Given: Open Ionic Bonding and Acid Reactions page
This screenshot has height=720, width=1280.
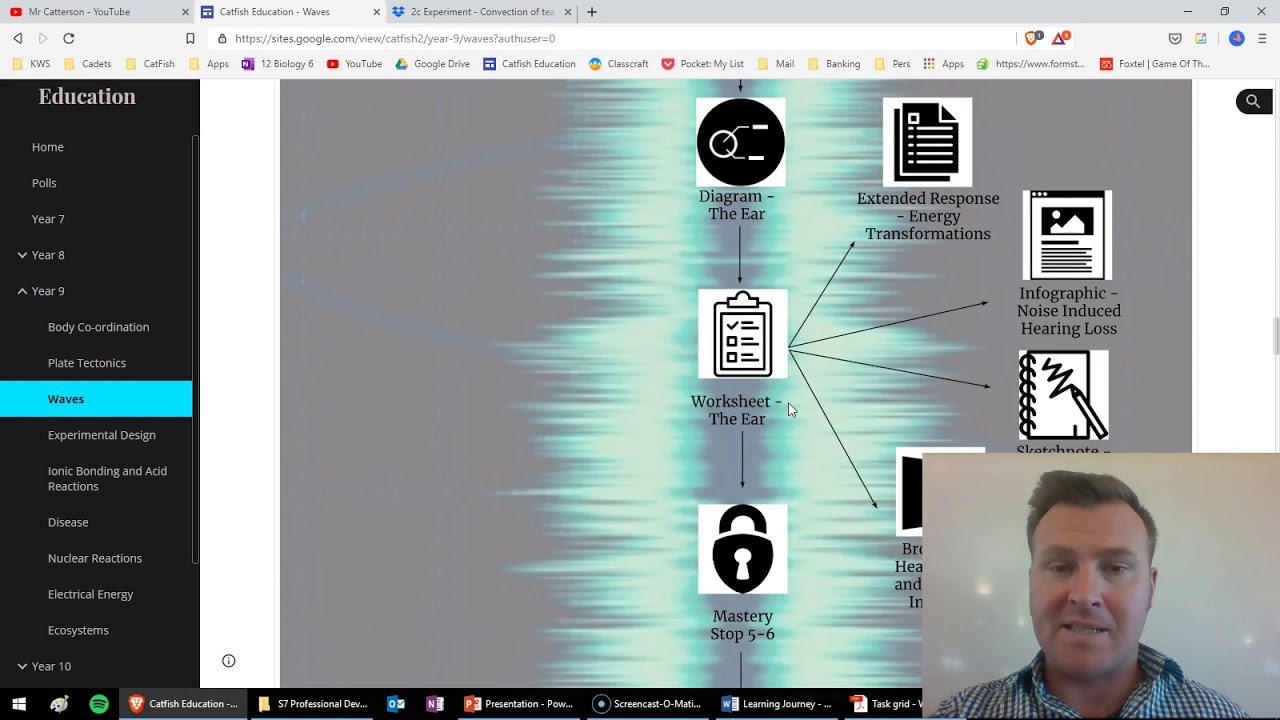Looking at the screenshot, I should point(107,478).
